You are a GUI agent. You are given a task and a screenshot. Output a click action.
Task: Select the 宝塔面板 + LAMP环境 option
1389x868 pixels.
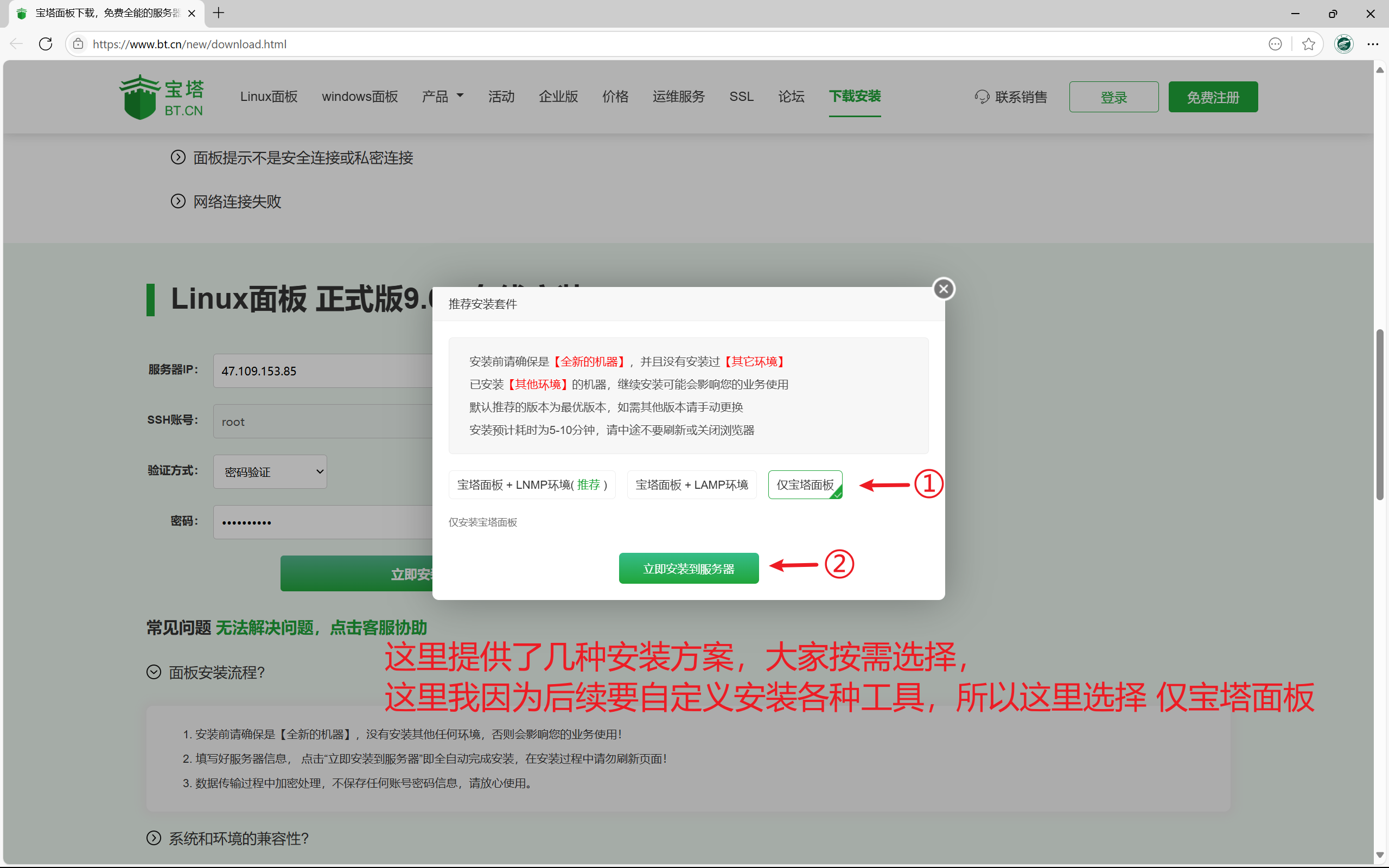[692, 484]
